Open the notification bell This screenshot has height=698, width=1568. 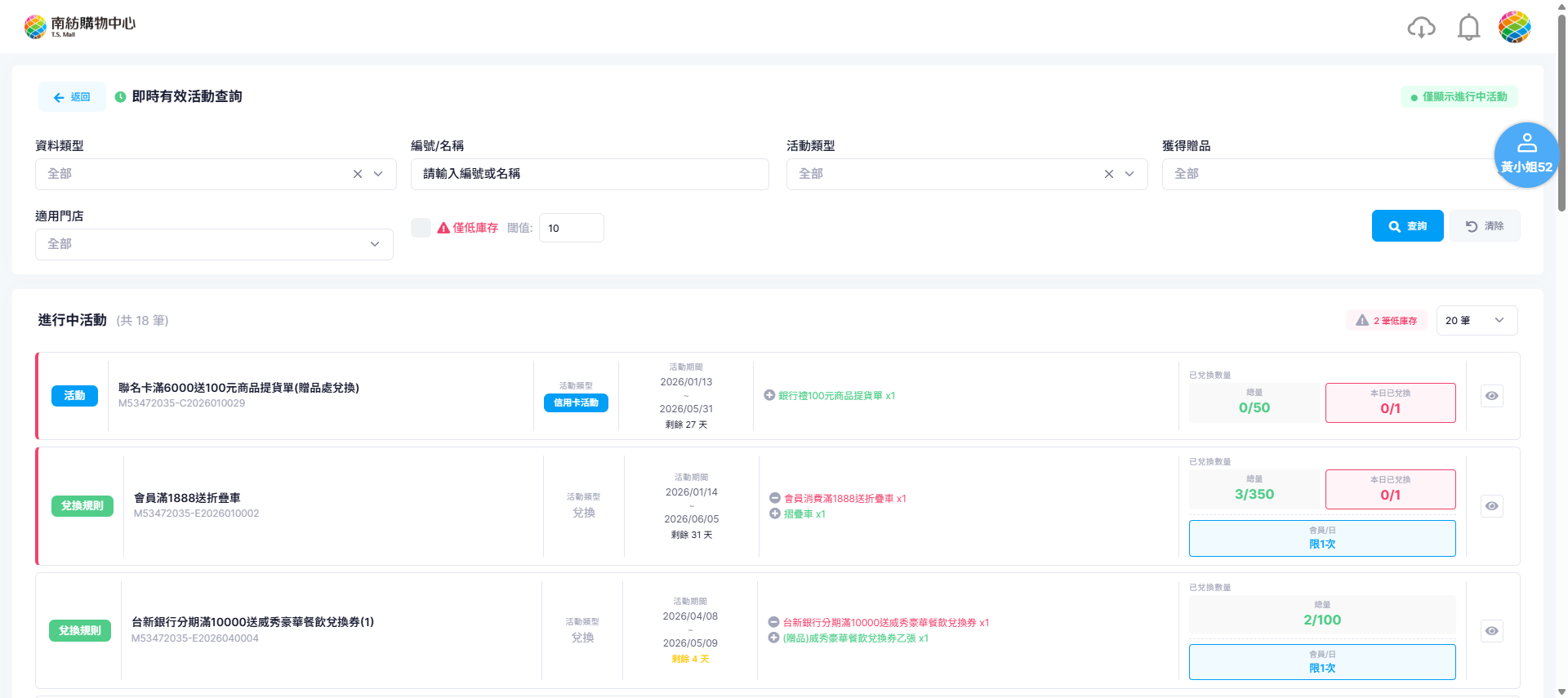[x=1468, y=28]
